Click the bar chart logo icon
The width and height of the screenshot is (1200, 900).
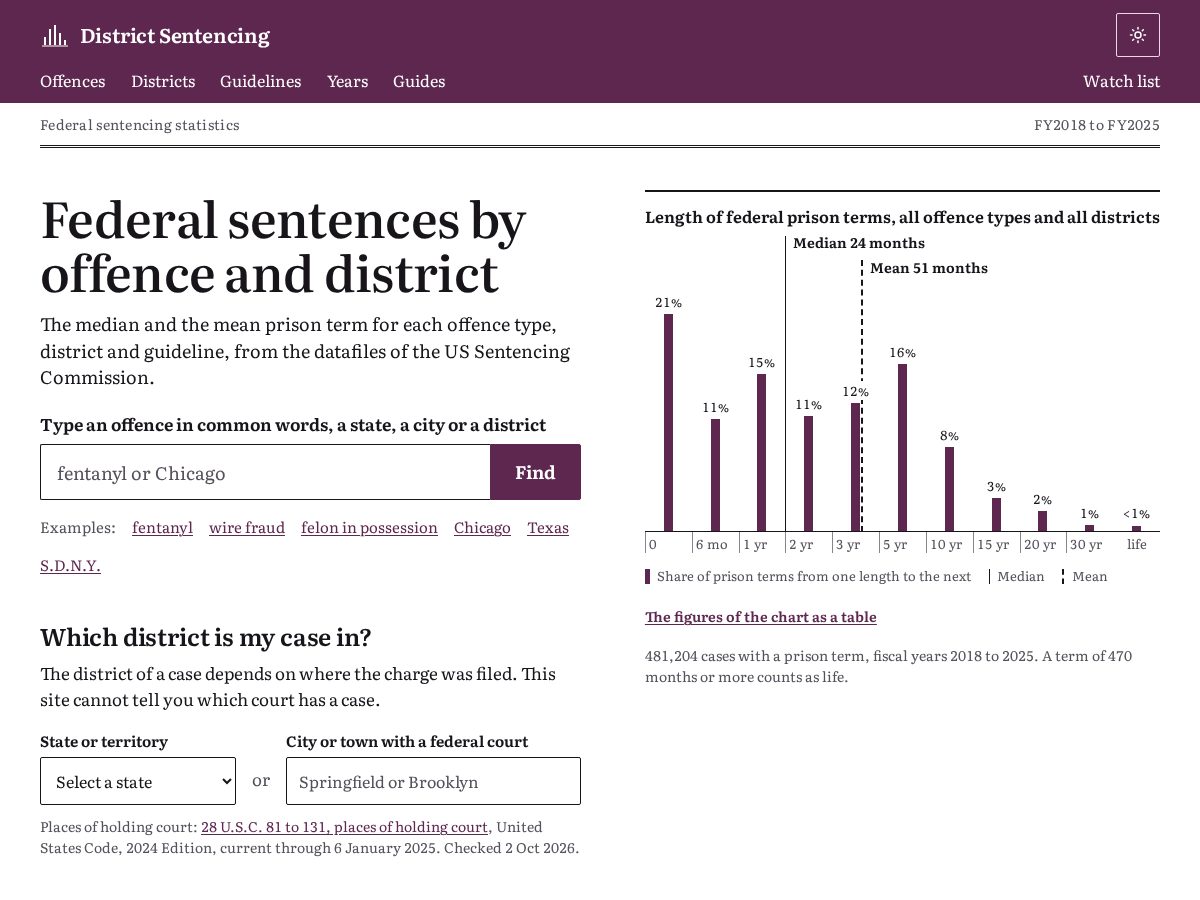tap(54, 36)
